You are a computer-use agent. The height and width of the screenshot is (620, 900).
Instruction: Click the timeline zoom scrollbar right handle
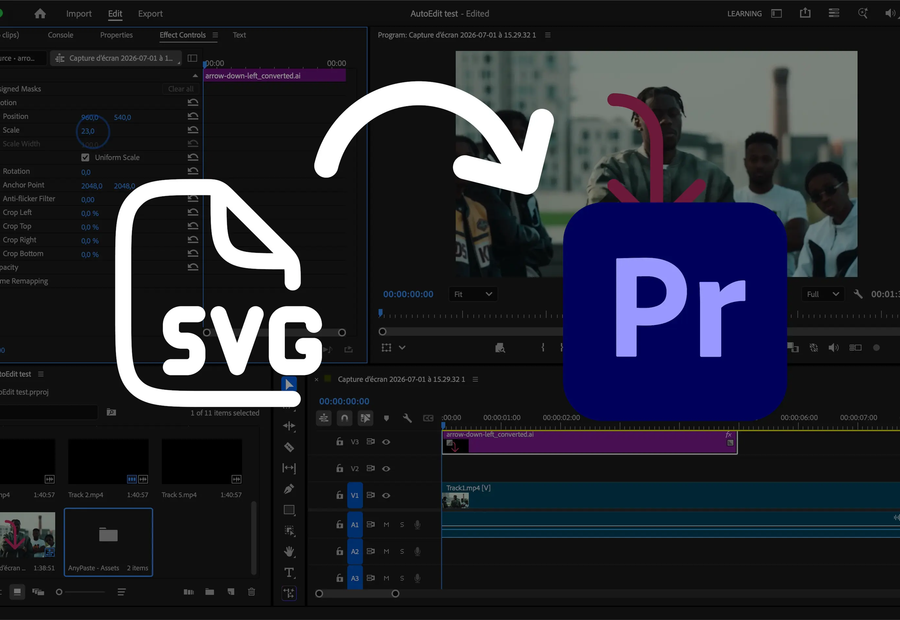[395, 594]
